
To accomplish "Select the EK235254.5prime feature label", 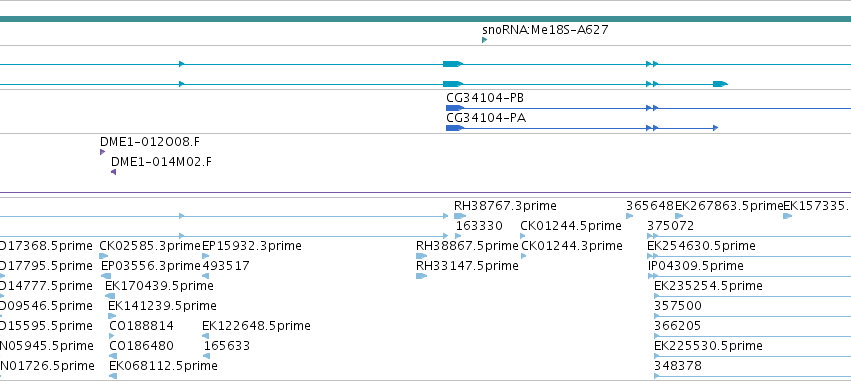I will [x=708, y=285].
